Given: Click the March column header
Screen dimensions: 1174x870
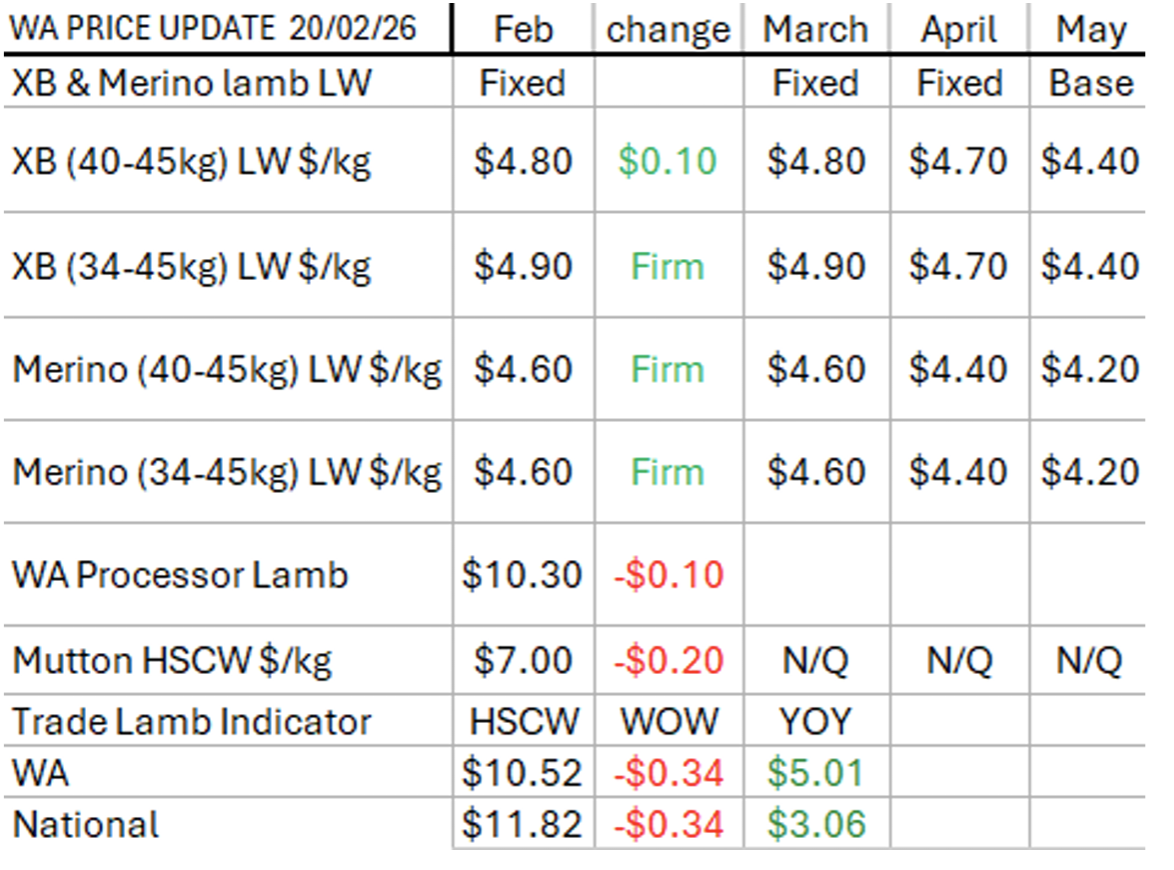Looking at the screenshot, I should (815, 30).
